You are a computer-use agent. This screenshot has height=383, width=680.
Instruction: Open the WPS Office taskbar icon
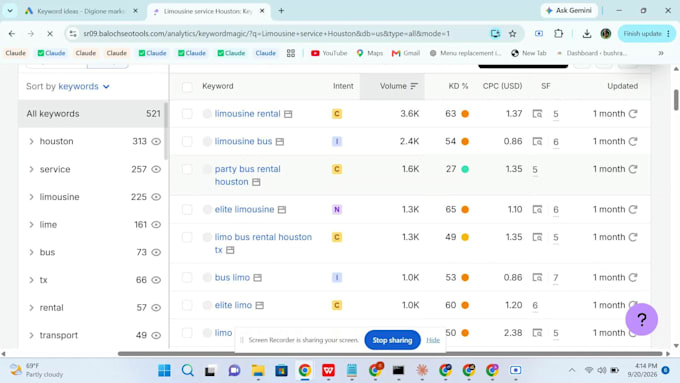coord(328,370)
